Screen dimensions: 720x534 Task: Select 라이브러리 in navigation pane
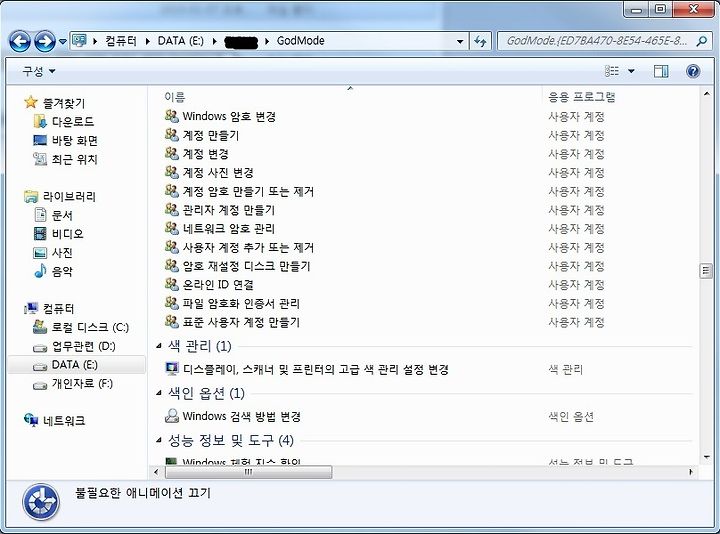(69, 197)
